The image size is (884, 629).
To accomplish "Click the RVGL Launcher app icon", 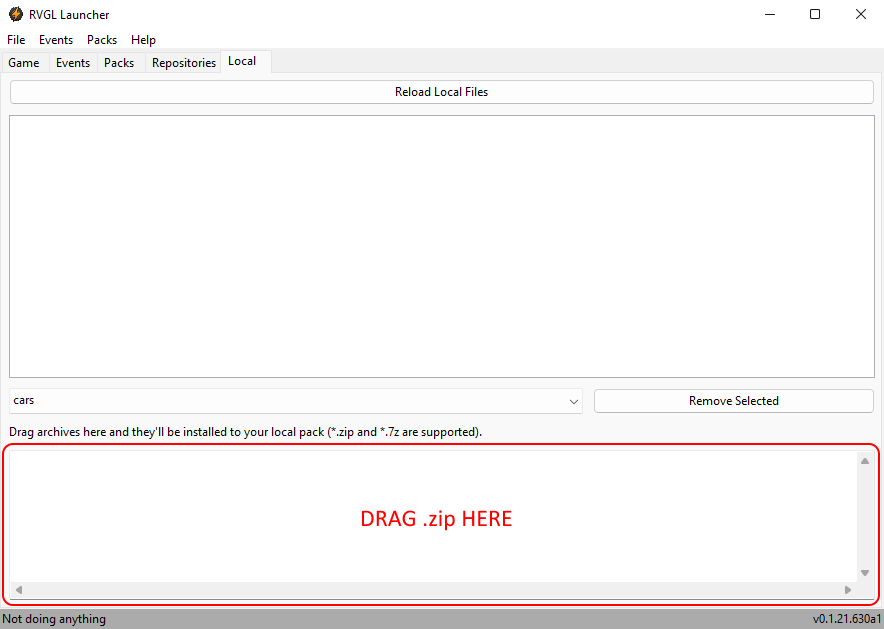I will [16, 14].
